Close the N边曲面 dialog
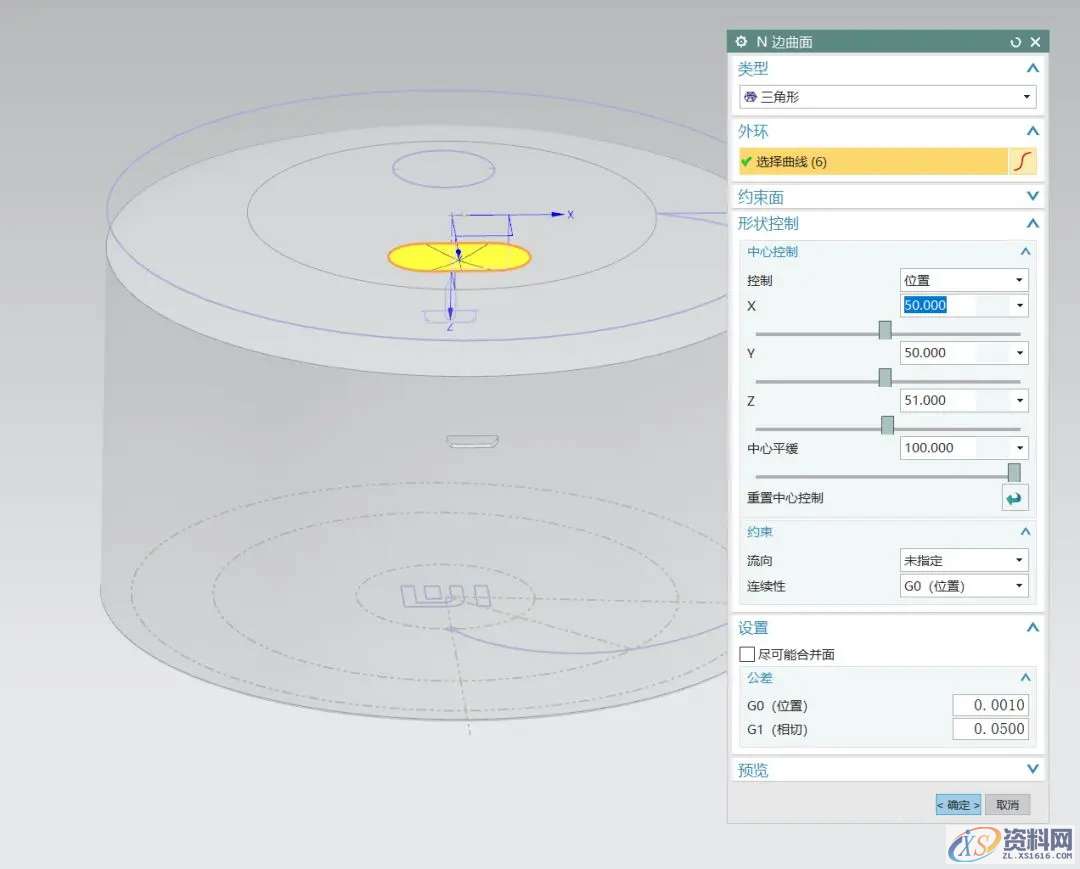 click(x=1035, y=42)
